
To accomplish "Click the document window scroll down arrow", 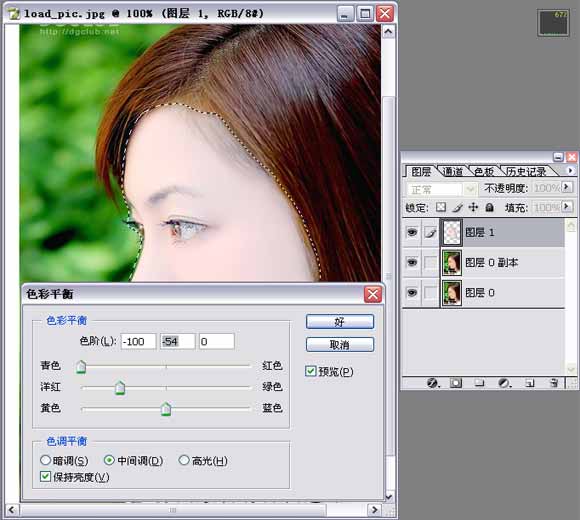I will 388,496.
